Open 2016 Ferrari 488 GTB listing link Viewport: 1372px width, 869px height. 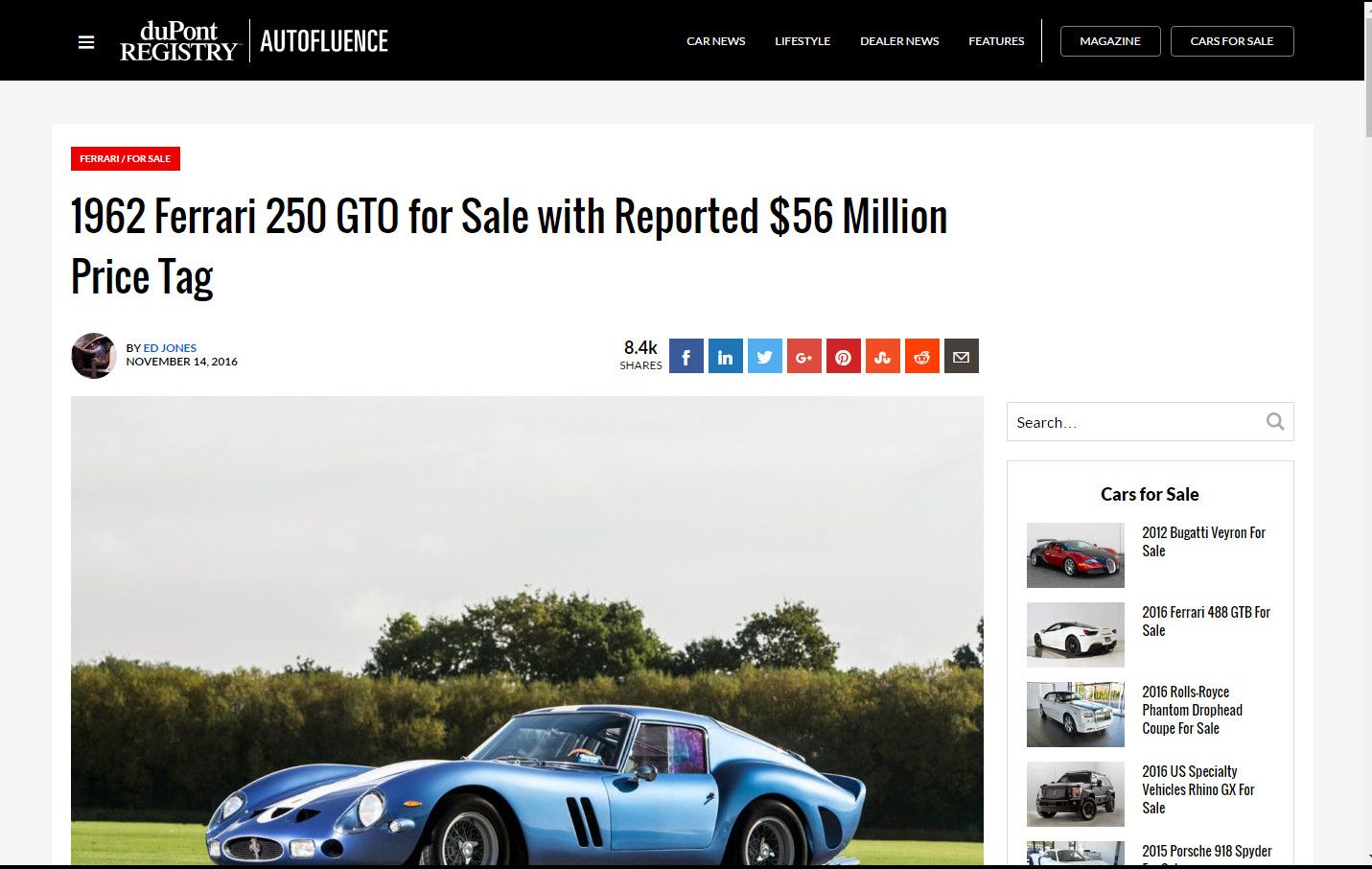coord(1206,622)
